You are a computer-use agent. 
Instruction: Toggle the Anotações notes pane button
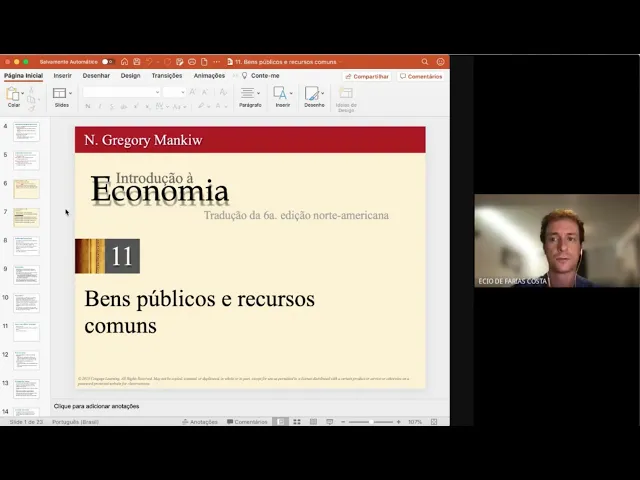200,422
